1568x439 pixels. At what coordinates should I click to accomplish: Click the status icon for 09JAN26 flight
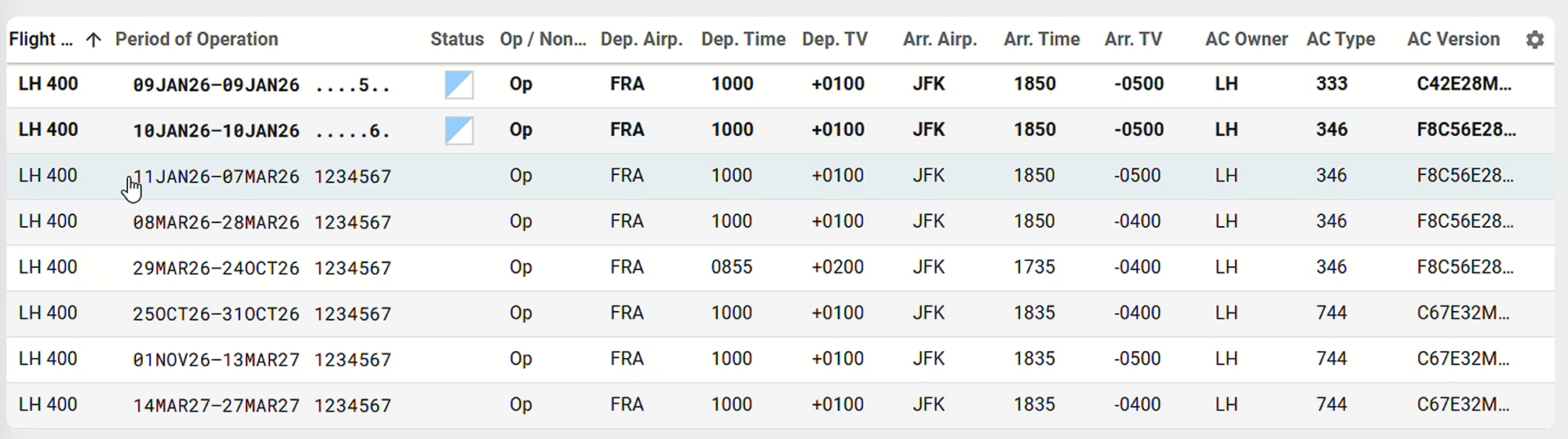(459, 85)
